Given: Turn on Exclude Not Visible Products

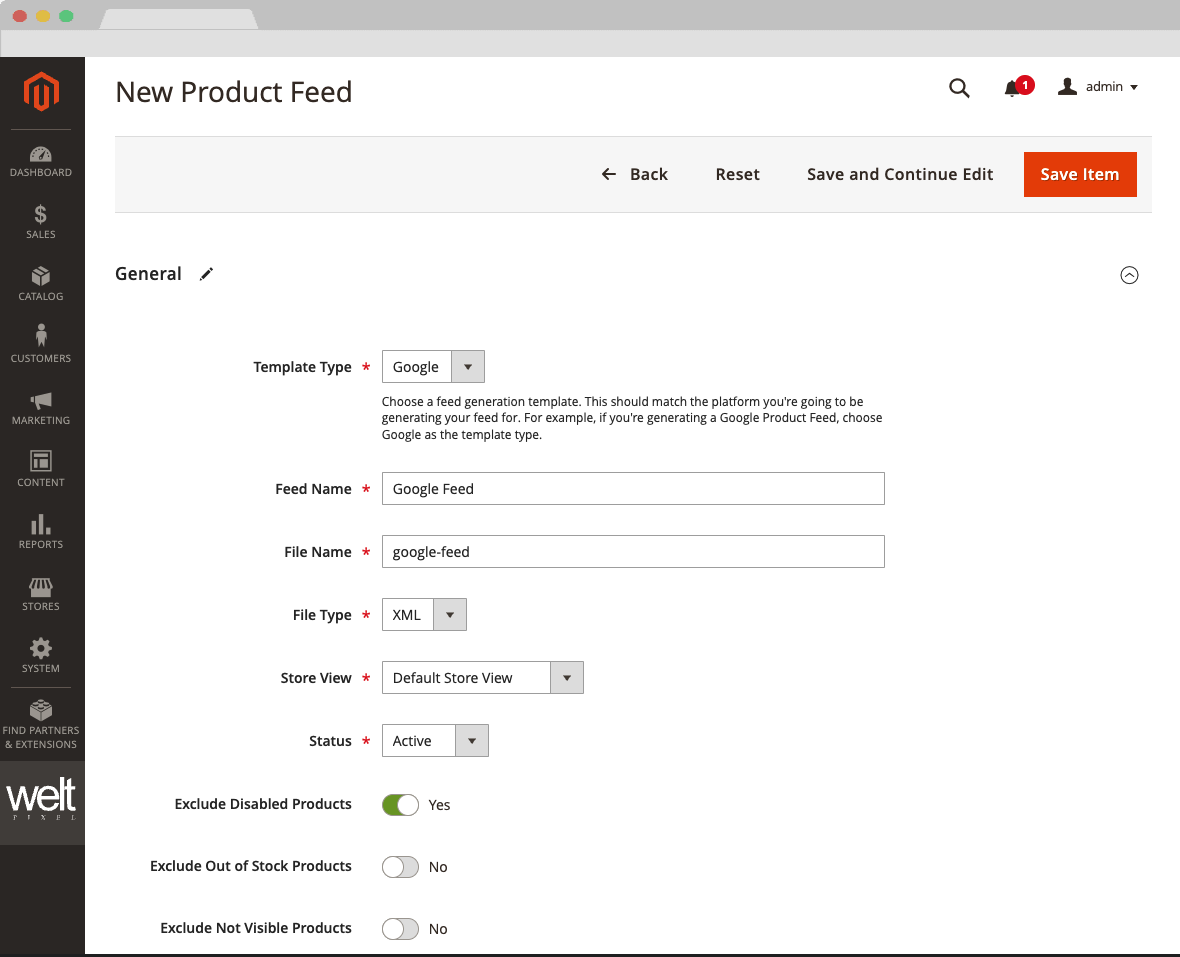Looking at the screenshot, I should pos(400,928).
